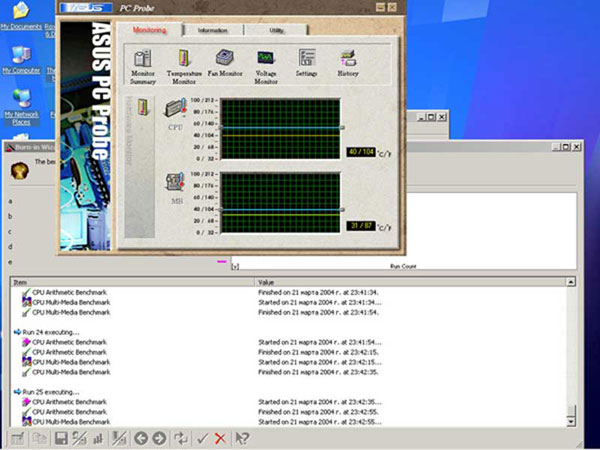
Task: Click value Finished at 23:41:34
Action: (x=318, y=292)
